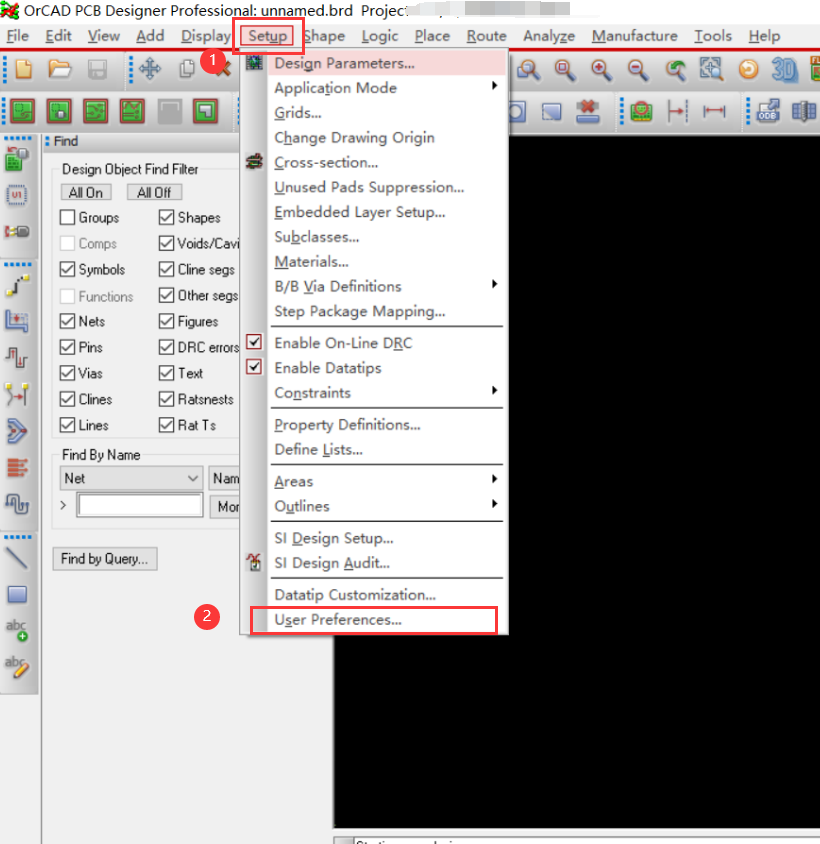This screenshot has width=820, height=844.
Task: Click the Place component U1 sidebar icon
Action: point(17,195)
